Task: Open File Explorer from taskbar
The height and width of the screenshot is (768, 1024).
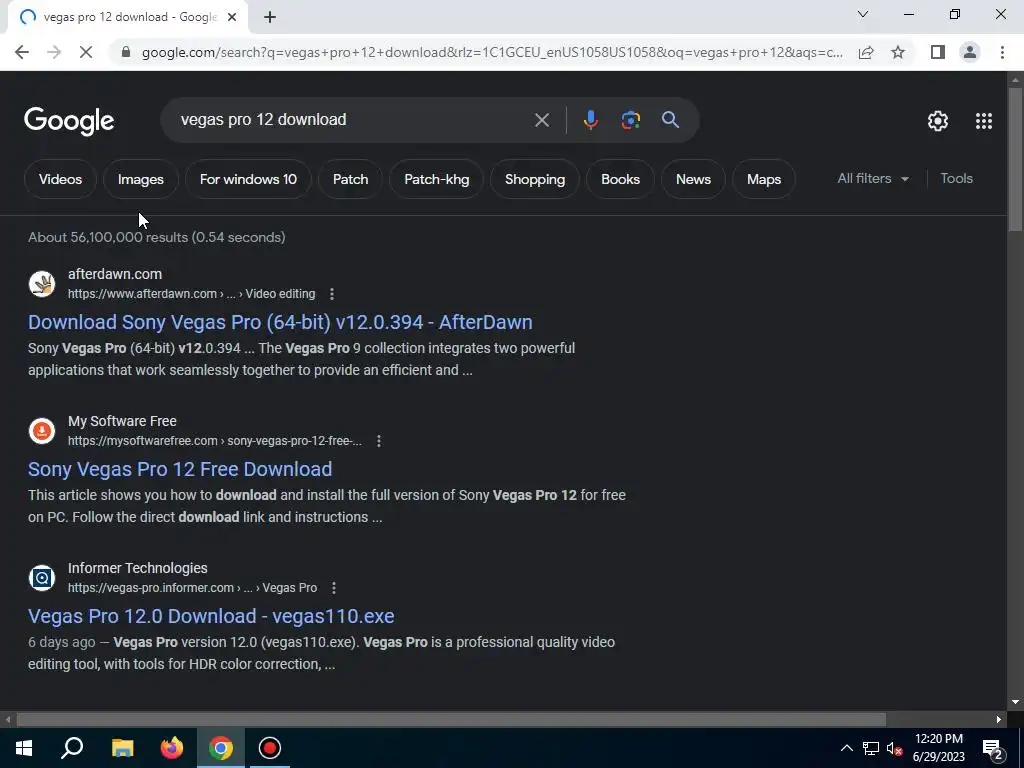Action: (122, 748)
